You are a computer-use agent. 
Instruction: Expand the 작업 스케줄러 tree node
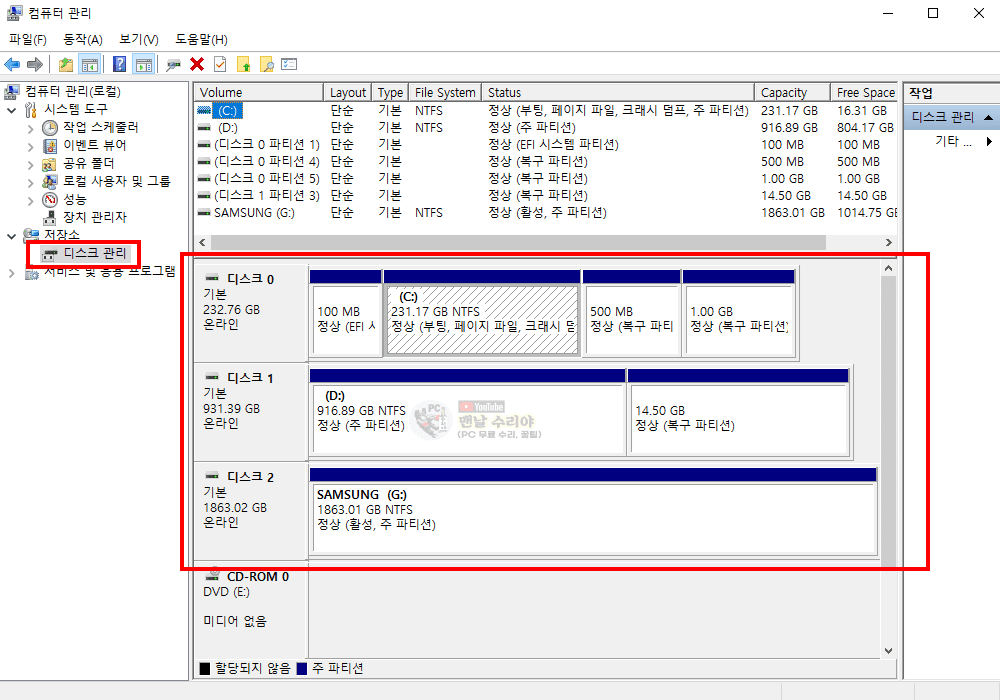(x=29, y=128)
